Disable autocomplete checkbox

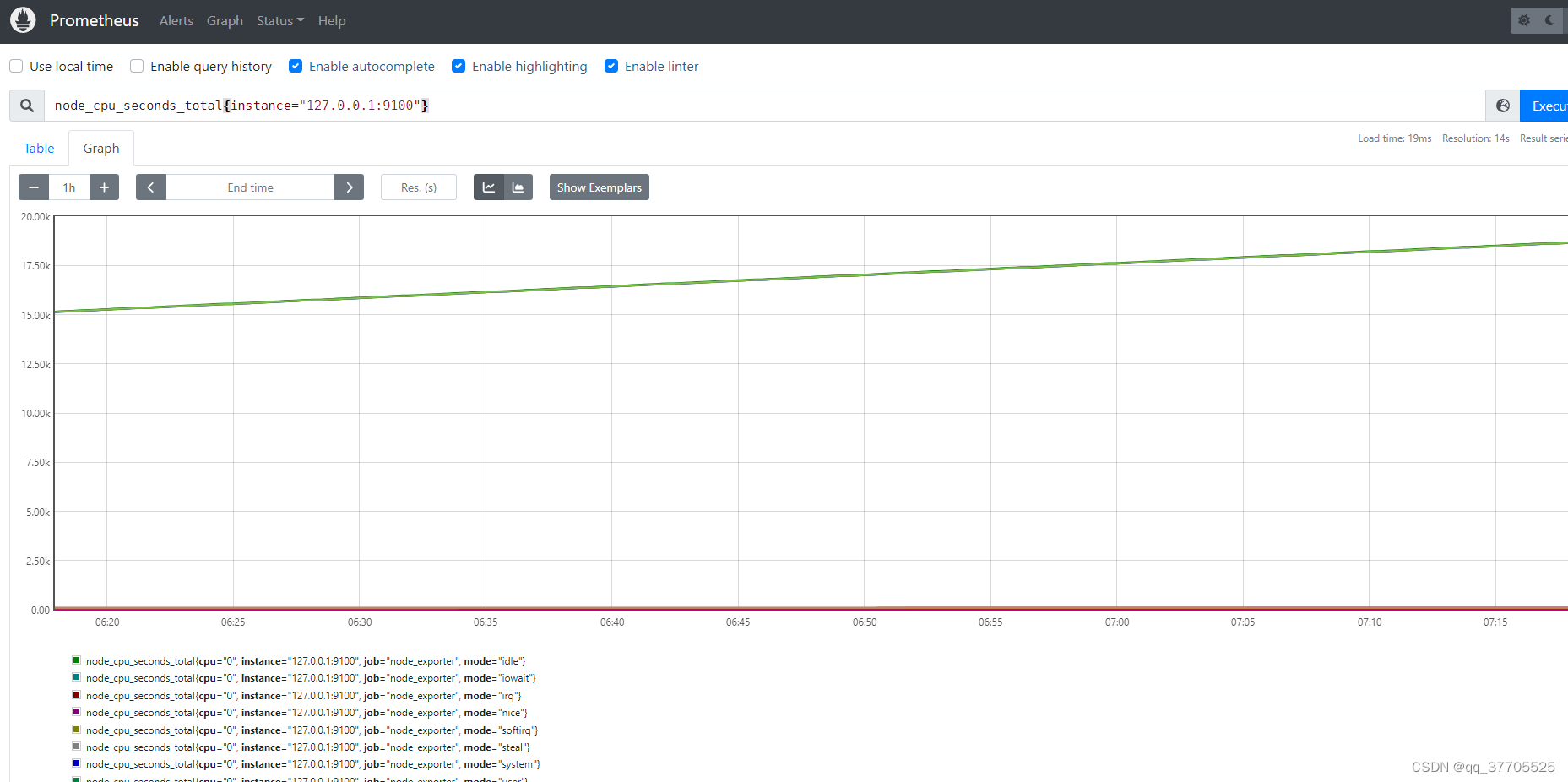point(296,66)
